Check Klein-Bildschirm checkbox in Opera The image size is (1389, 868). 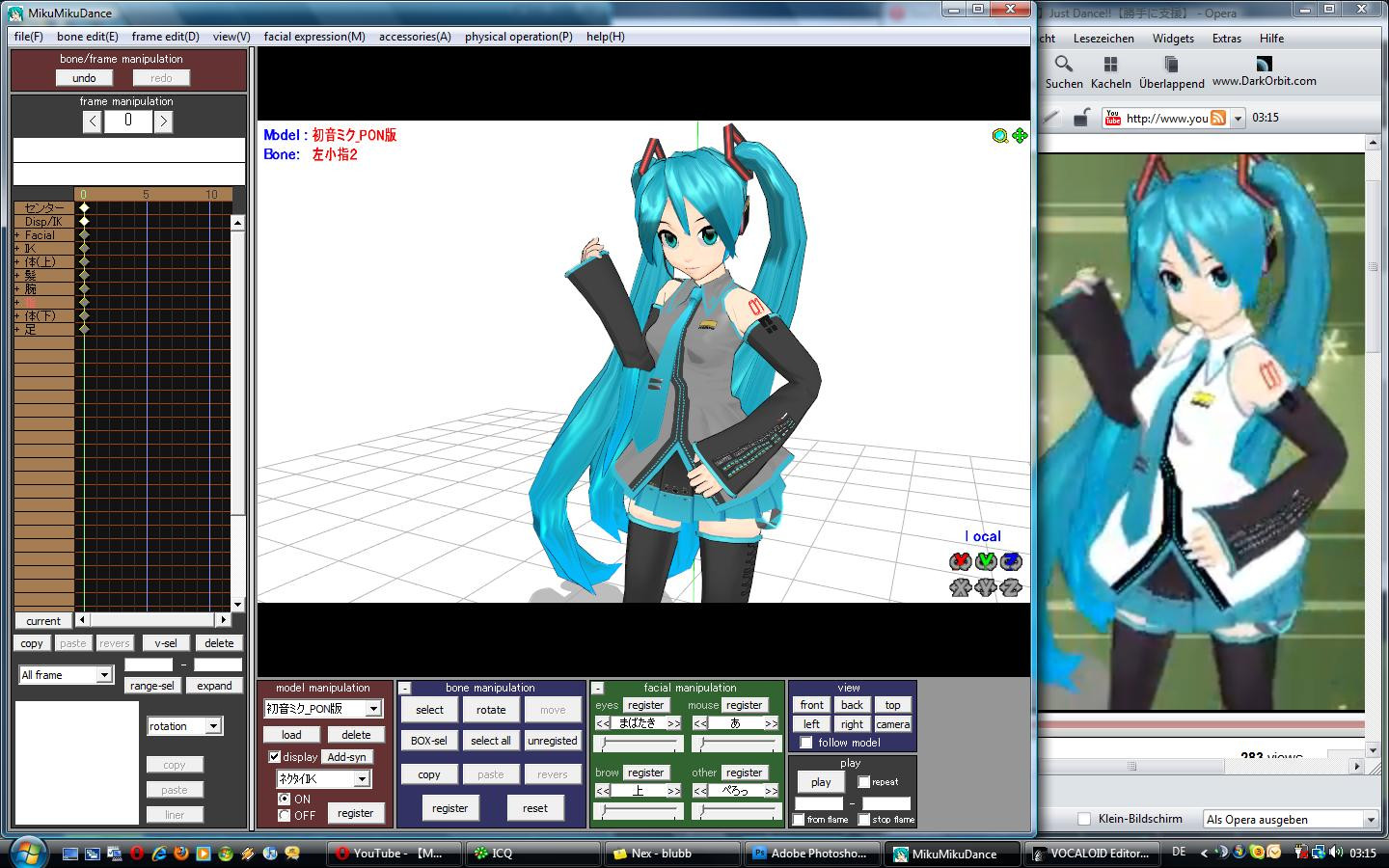point(1084,819)
